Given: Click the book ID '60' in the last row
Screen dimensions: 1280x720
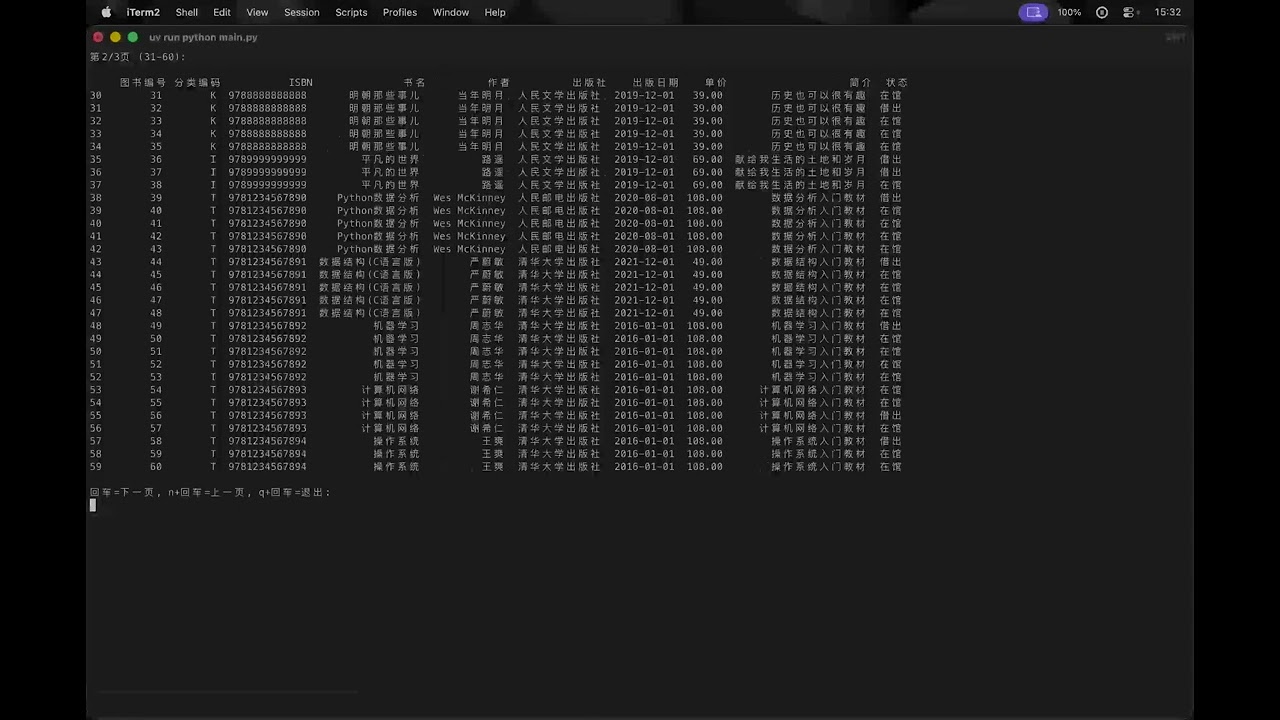Looking at the screenshot, I should (156, 467).
